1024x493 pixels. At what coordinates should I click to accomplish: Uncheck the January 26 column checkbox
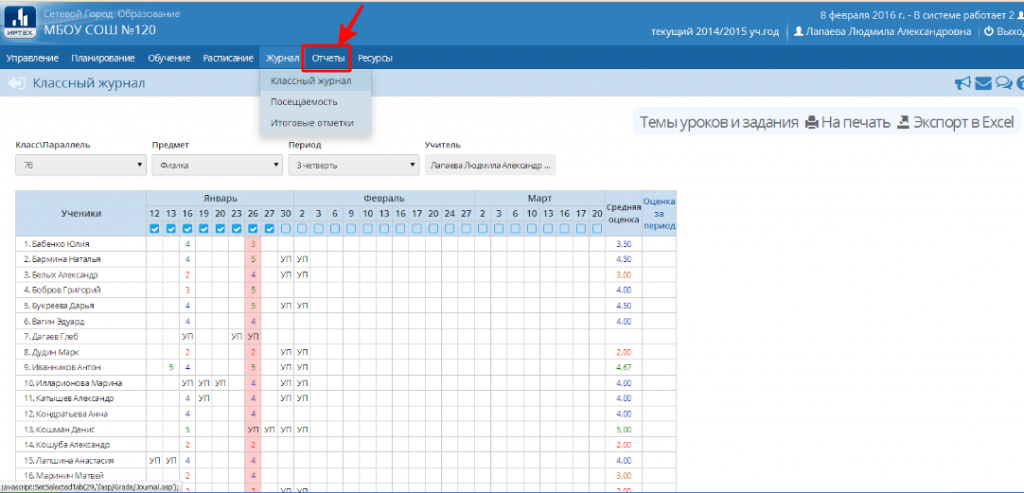252,229
